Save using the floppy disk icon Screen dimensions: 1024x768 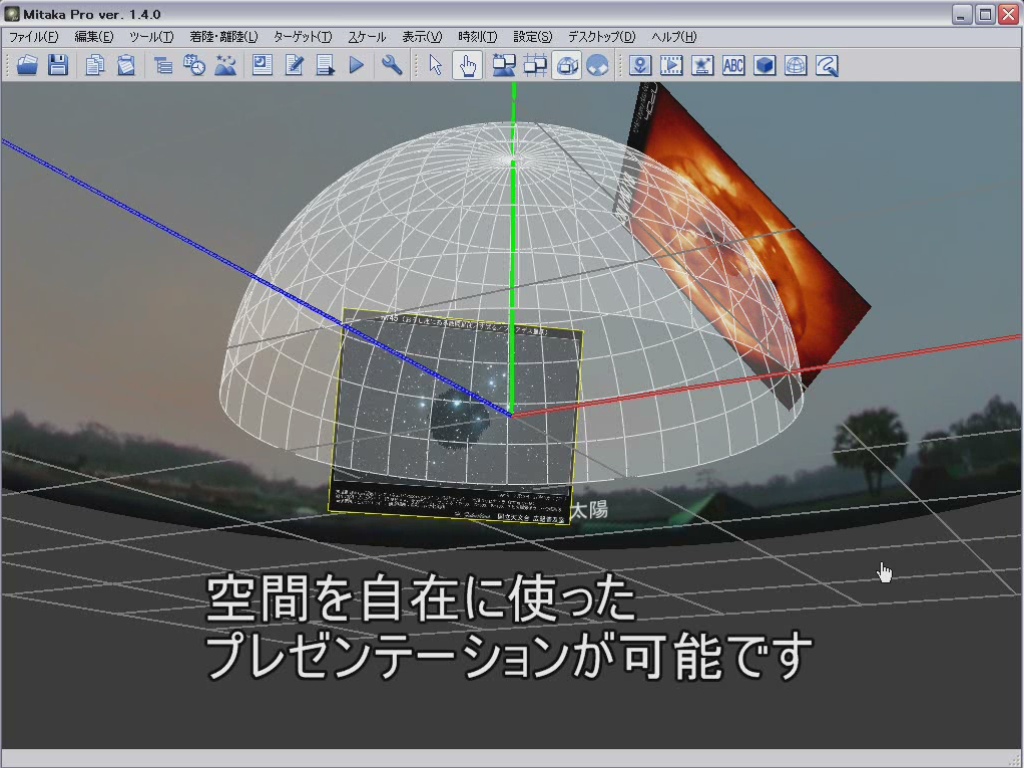click(58, 65)
